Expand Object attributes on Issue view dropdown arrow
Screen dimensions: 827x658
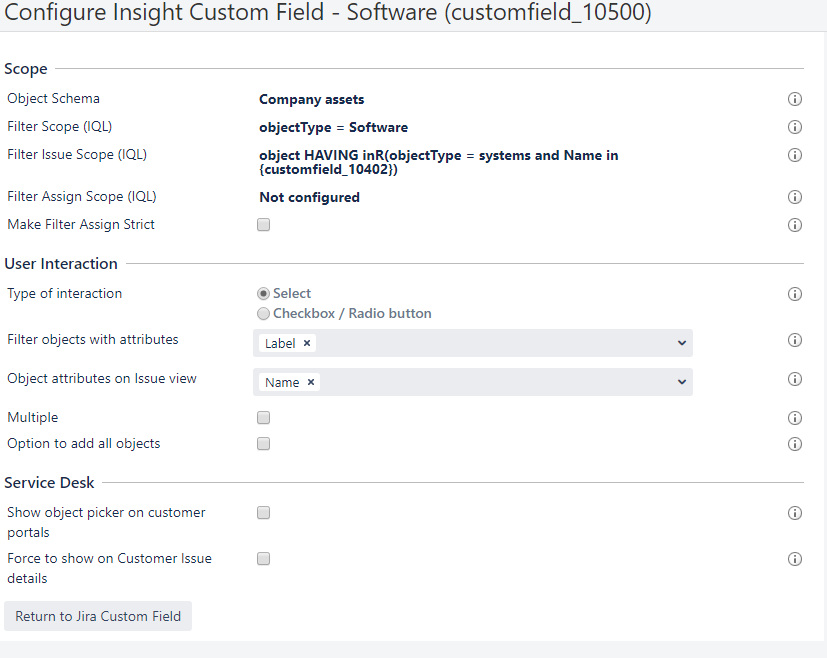681,382
